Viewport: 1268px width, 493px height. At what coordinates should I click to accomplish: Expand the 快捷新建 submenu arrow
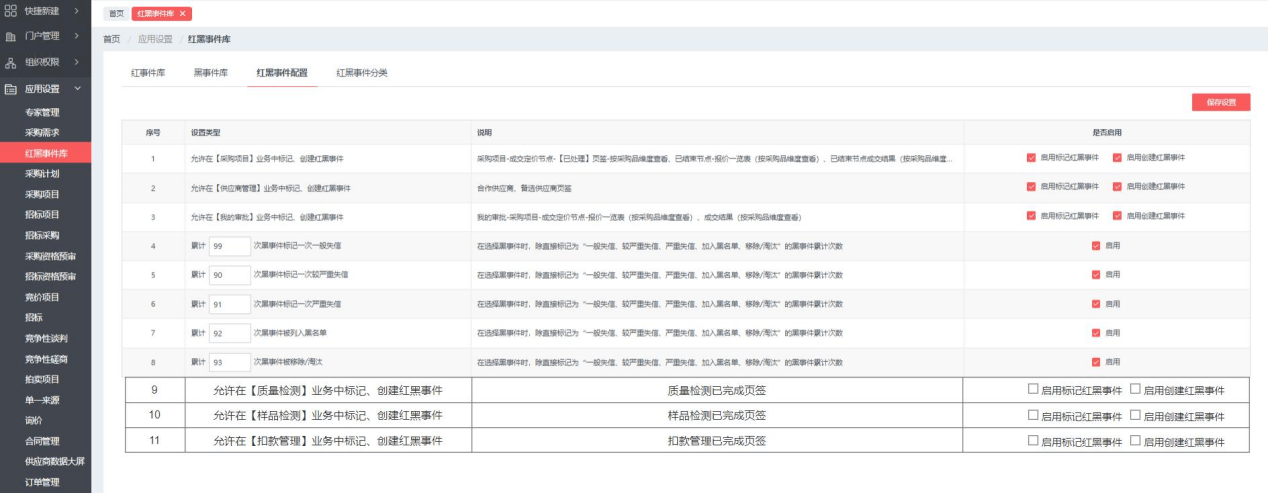coord(77,10)
